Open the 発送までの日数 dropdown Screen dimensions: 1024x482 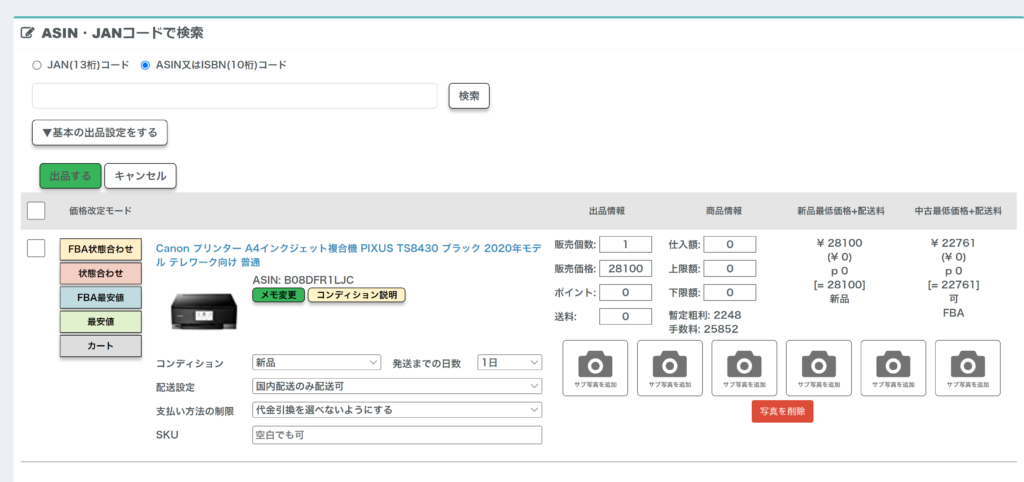[509, 362]
